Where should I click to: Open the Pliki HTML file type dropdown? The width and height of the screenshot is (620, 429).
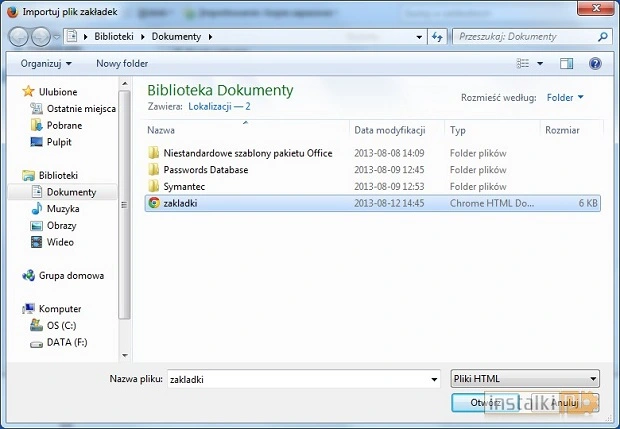pyautogui.click(x=525, y=379)
